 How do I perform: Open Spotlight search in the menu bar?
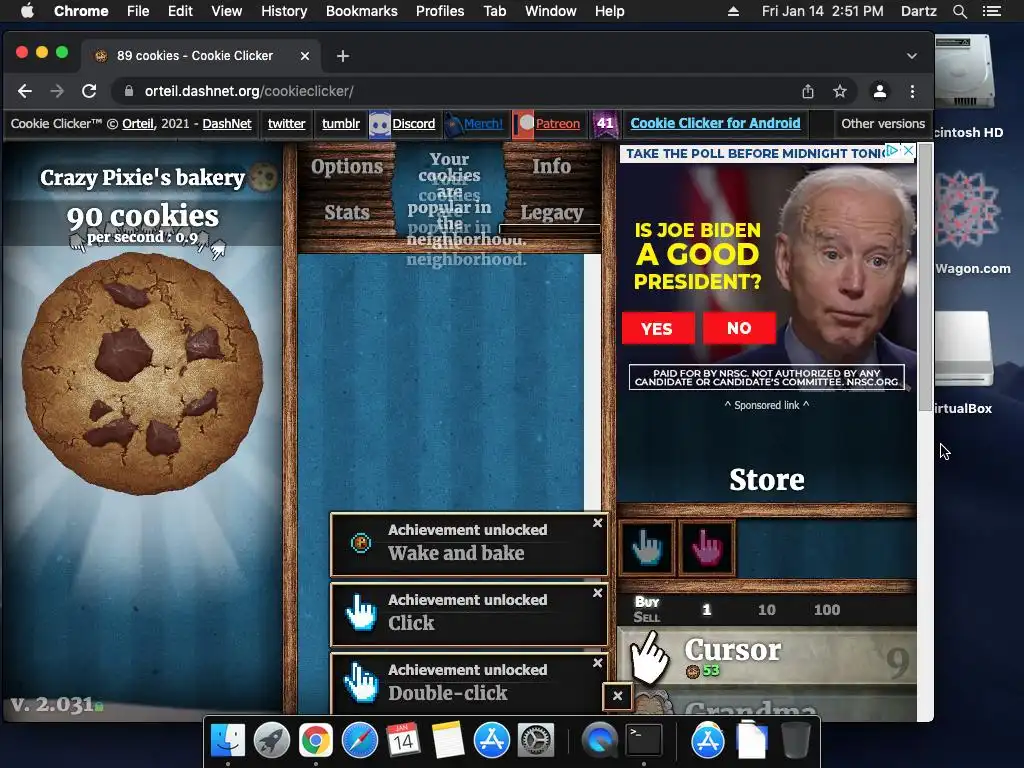click(959, 11)
